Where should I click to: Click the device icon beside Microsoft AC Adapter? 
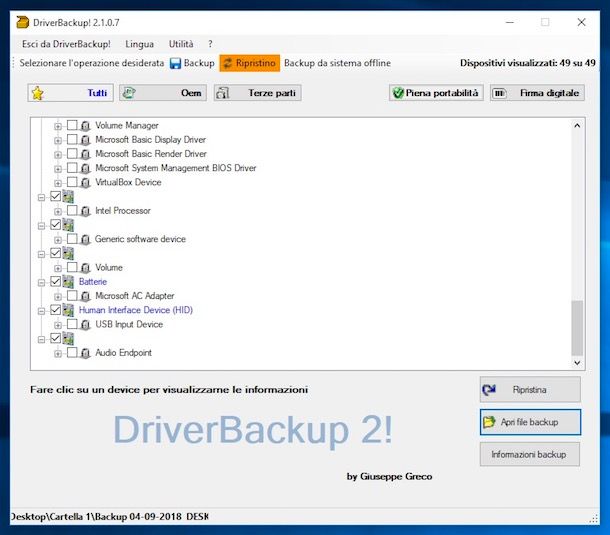[x=85, y=296]
